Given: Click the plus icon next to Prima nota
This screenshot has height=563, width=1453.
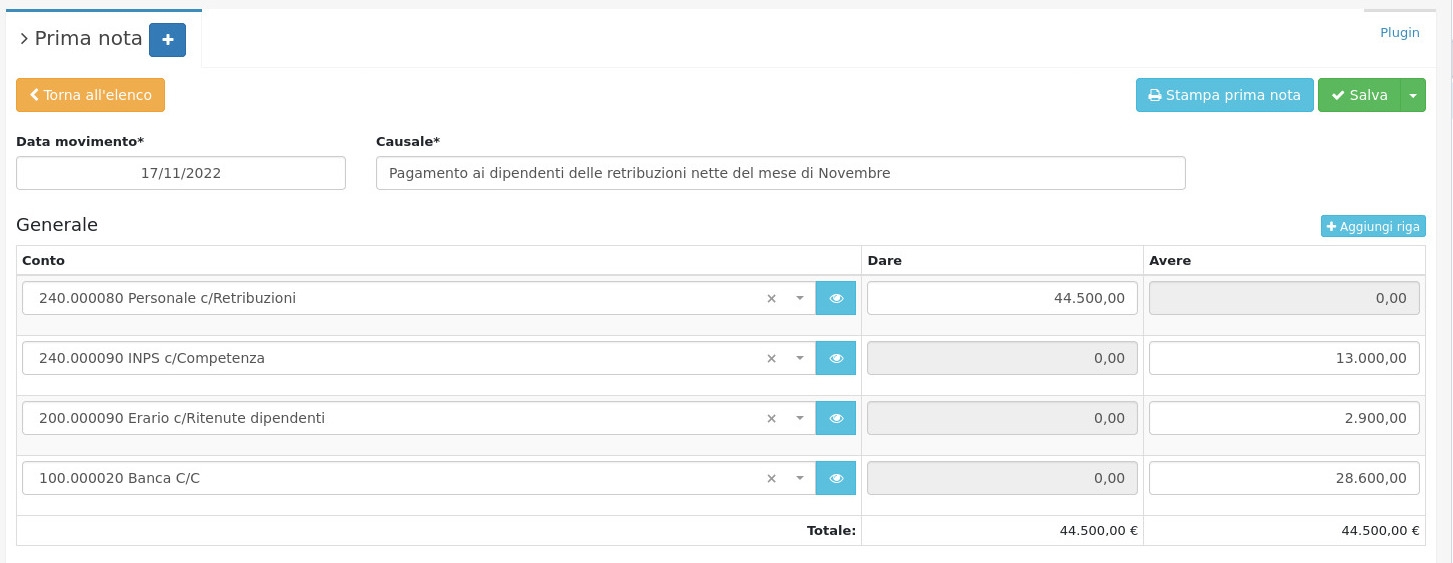Looking at the screenshot, I should tap(167, 40).
